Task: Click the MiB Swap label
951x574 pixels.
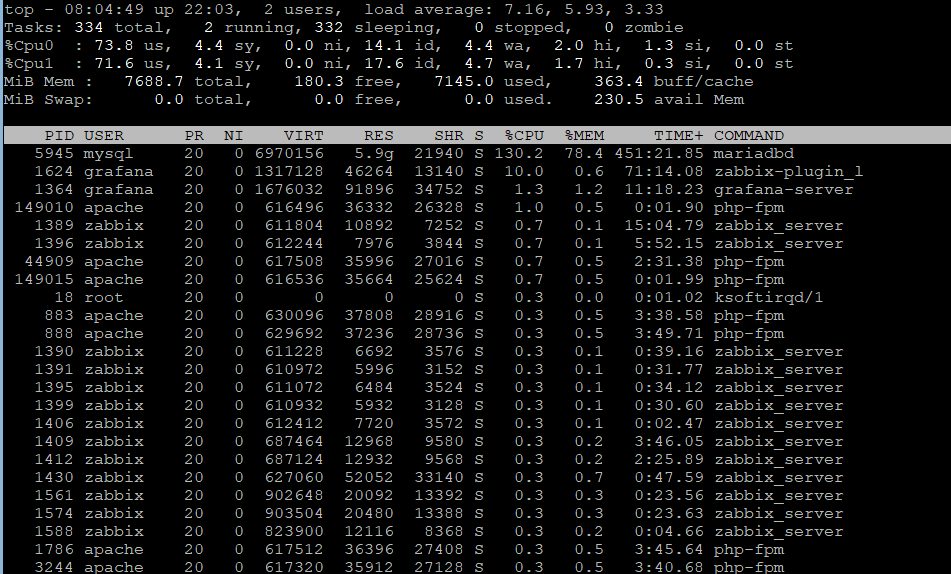Action: tap(49, 100)
